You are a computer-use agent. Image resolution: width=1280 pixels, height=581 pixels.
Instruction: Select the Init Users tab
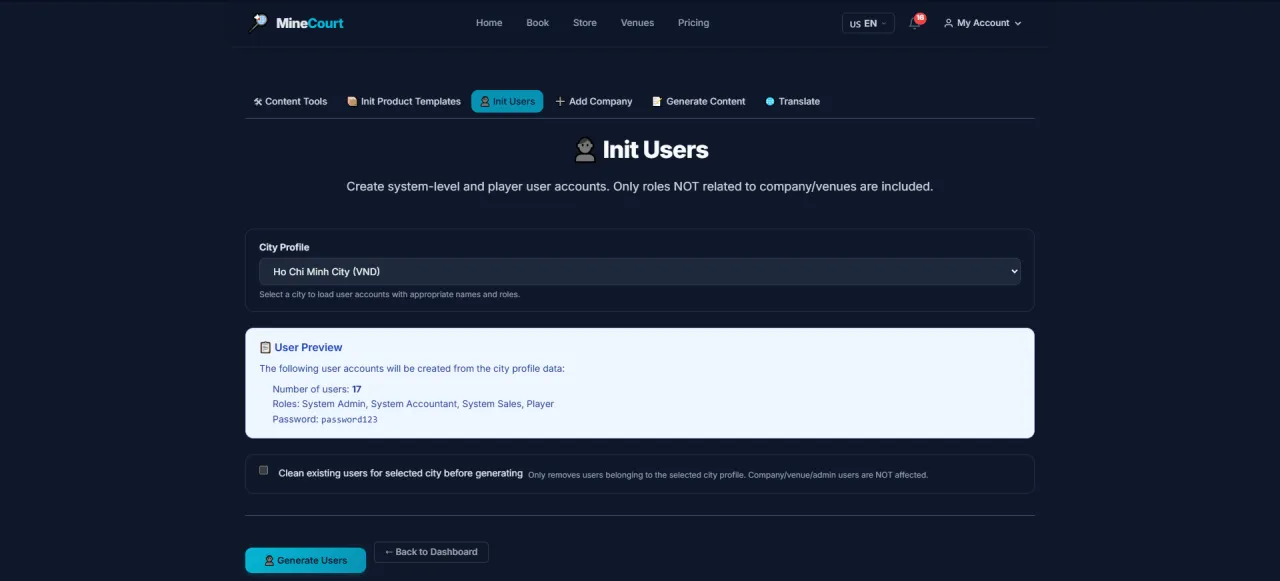point(507,101)
